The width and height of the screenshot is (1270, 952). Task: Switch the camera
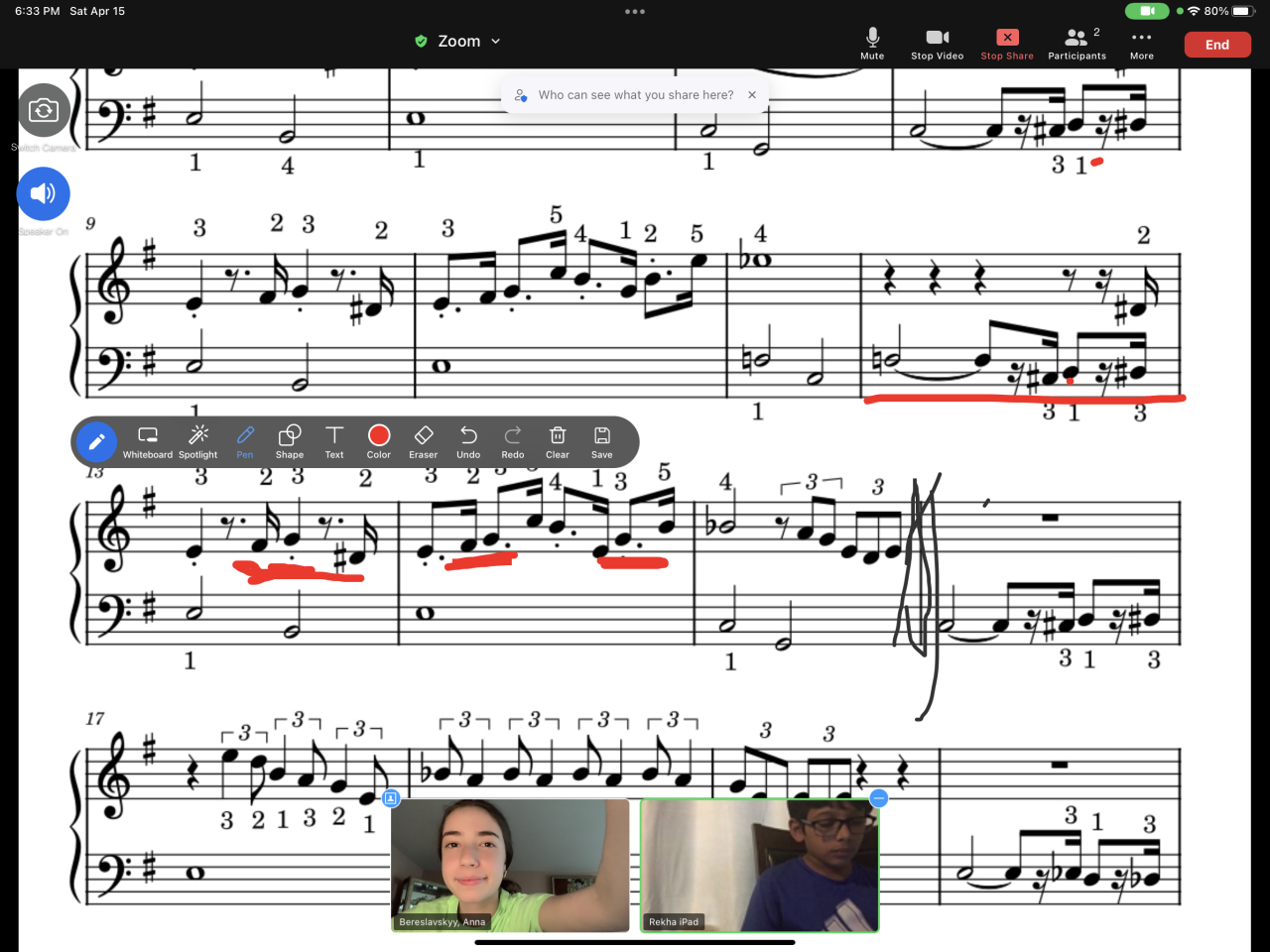coord(44,110)
